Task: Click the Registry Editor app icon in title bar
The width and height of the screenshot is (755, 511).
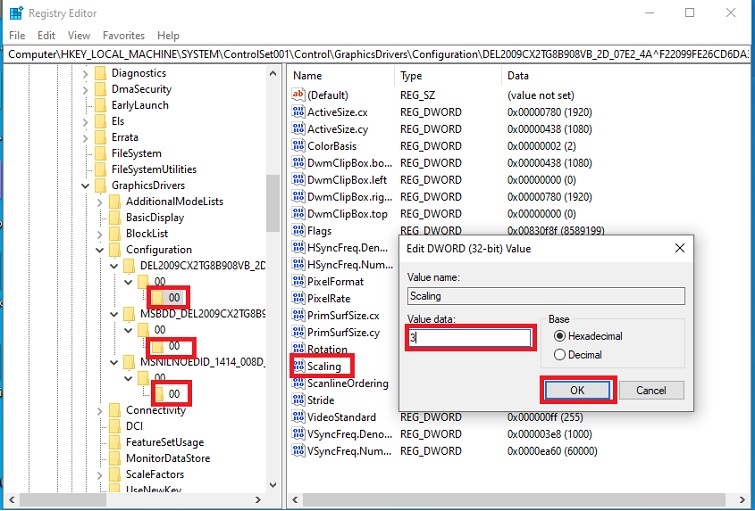Action: 16,13
